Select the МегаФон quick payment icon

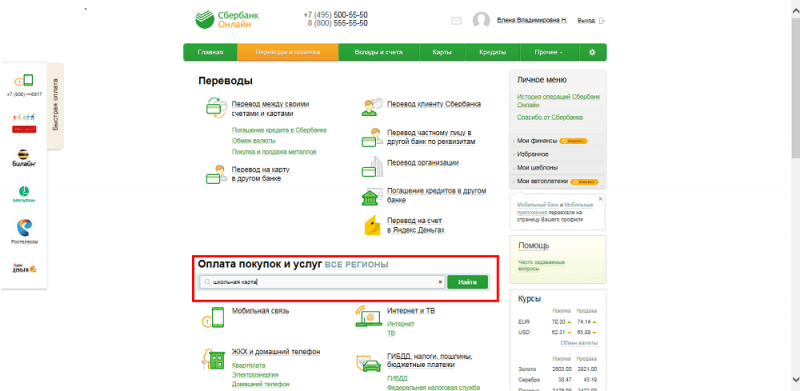click(24, 194)
